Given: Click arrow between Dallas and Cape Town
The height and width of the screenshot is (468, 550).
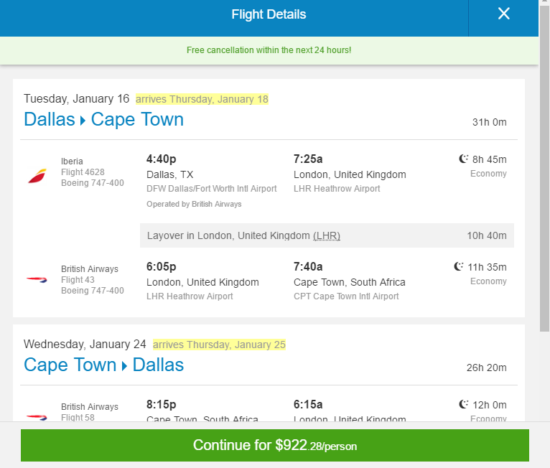Looking at the screenshot, I should point(83,121).
